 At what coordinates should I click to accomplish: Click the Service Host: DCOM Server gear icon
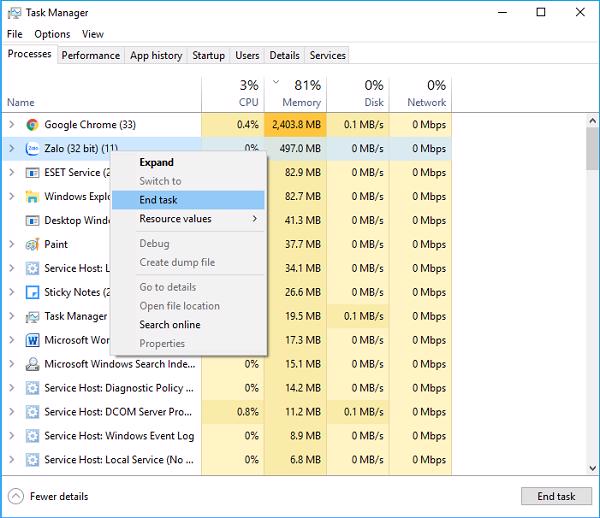[x=32, y=412]
